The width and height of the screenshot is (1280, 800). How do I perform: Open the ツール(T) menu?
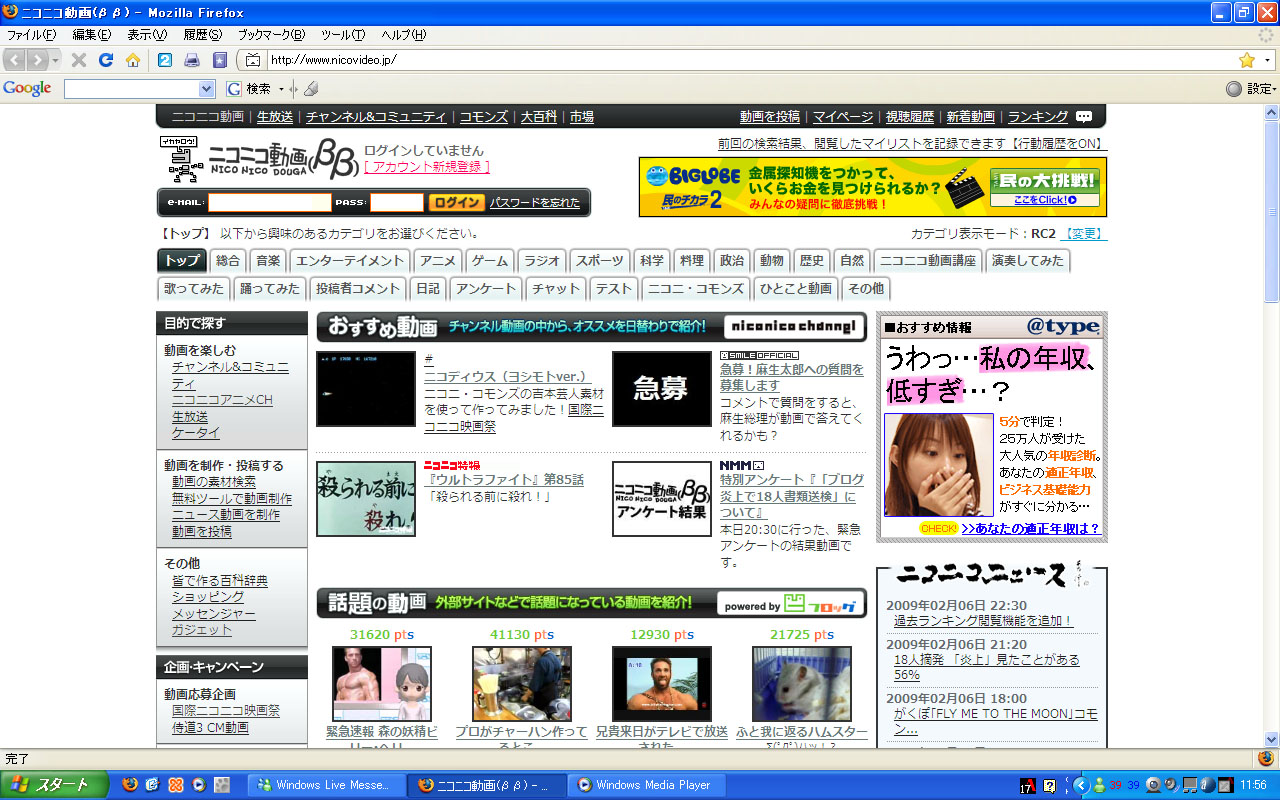343,35
